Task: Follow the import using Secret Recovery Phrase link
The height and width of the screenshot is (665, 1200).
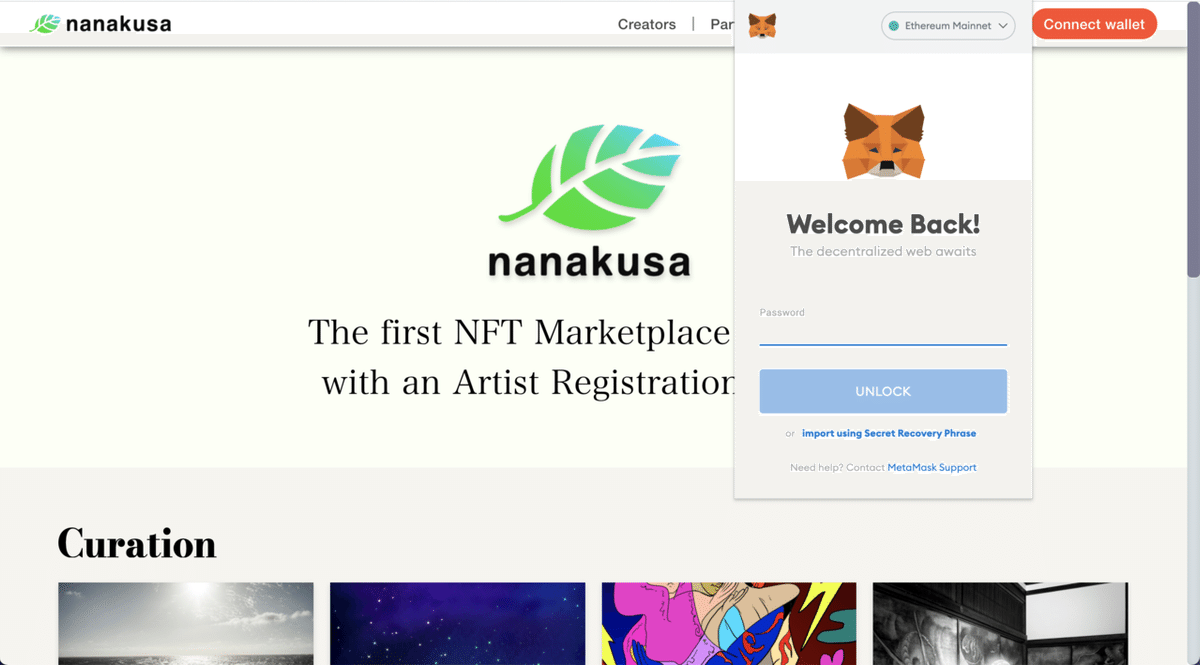Action: tap(888, 433)
